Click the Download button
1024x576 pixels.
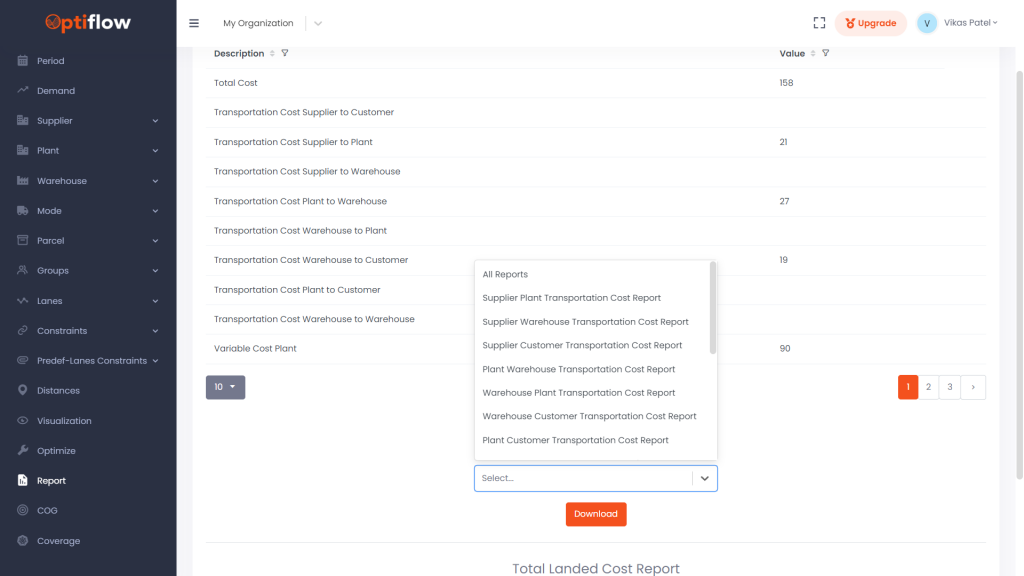point(596,514)
